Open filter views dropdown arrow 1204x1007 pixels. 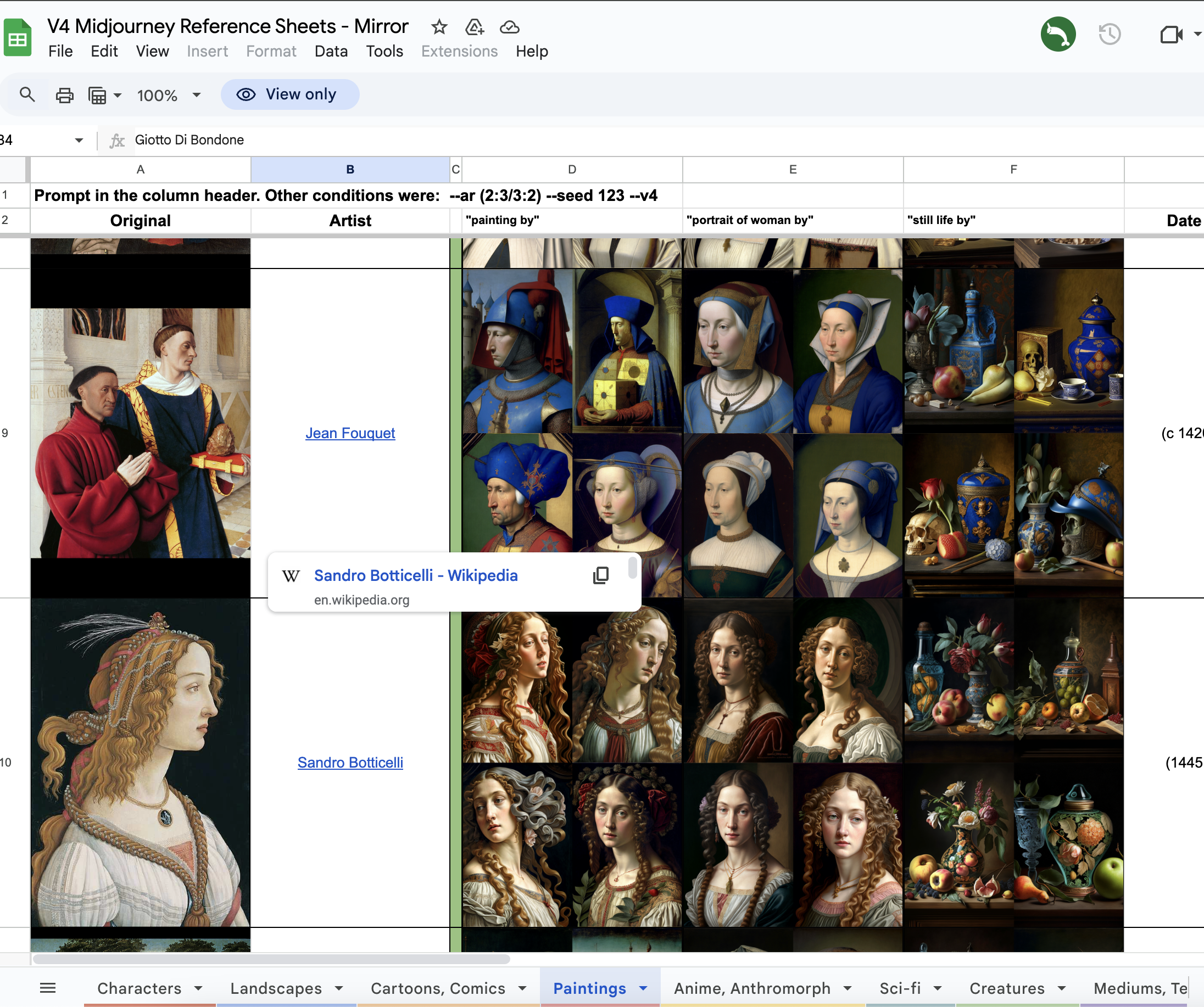click(118, 95)
